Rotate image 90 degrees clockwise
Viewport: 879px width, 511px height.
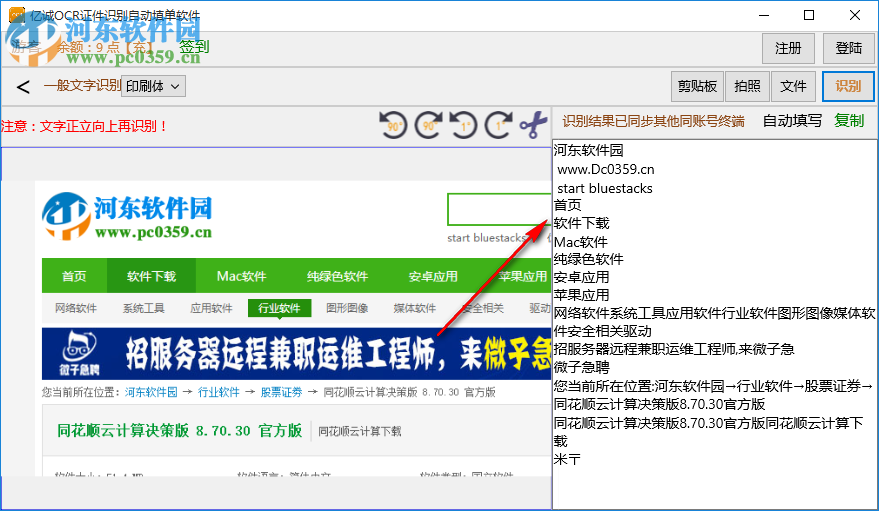[428, 124]
